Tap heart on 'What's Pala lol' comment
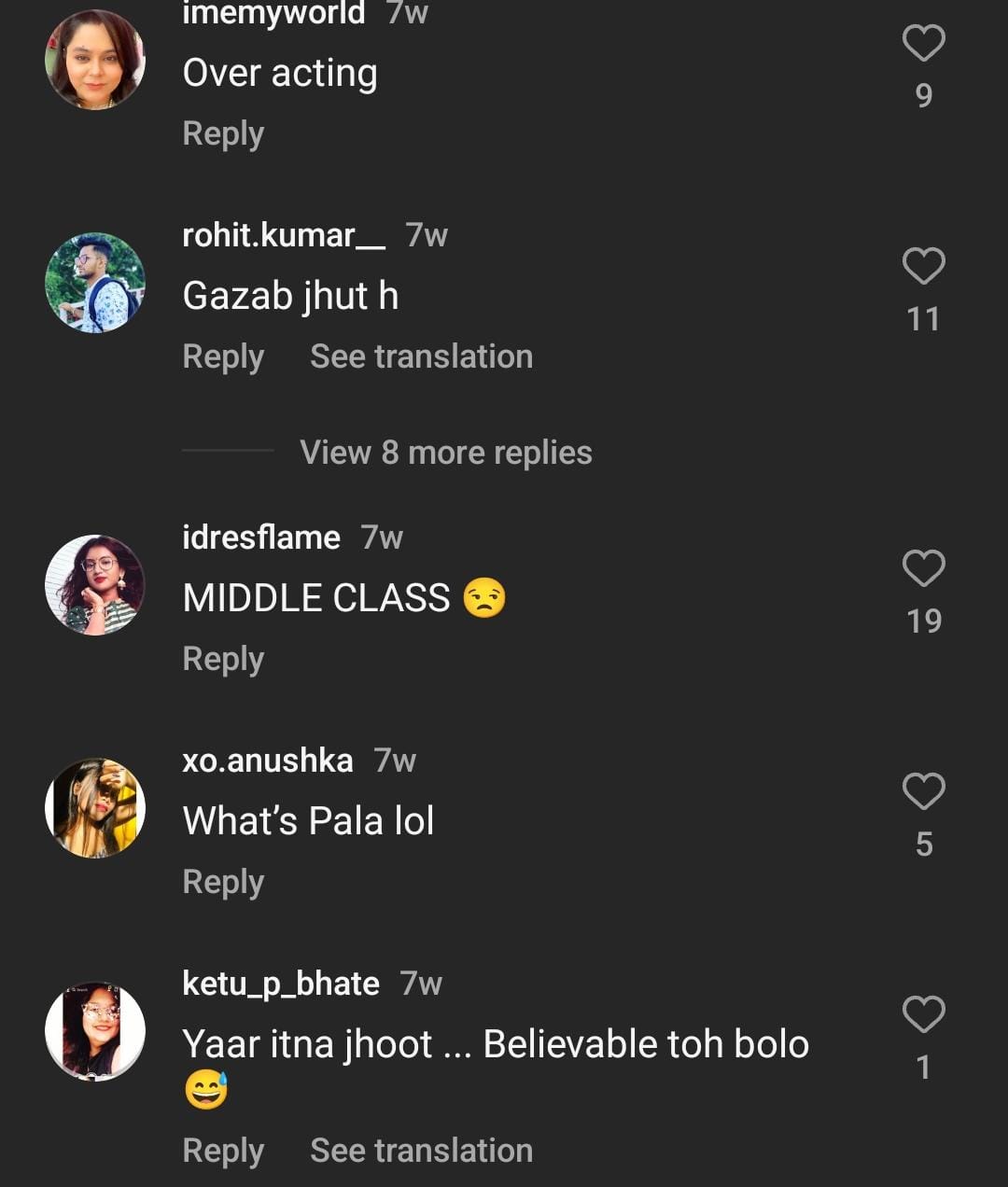The width and height of the screenshot is (1008, 1187). (923, 791)
